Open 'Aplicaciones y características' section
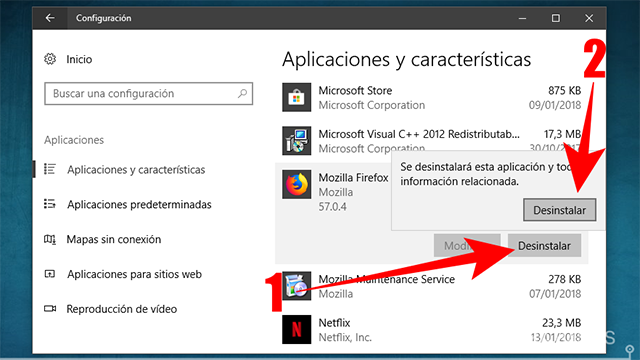Image resolution: width=640 pixels, height=360 pixels. (x=136, y=169)
